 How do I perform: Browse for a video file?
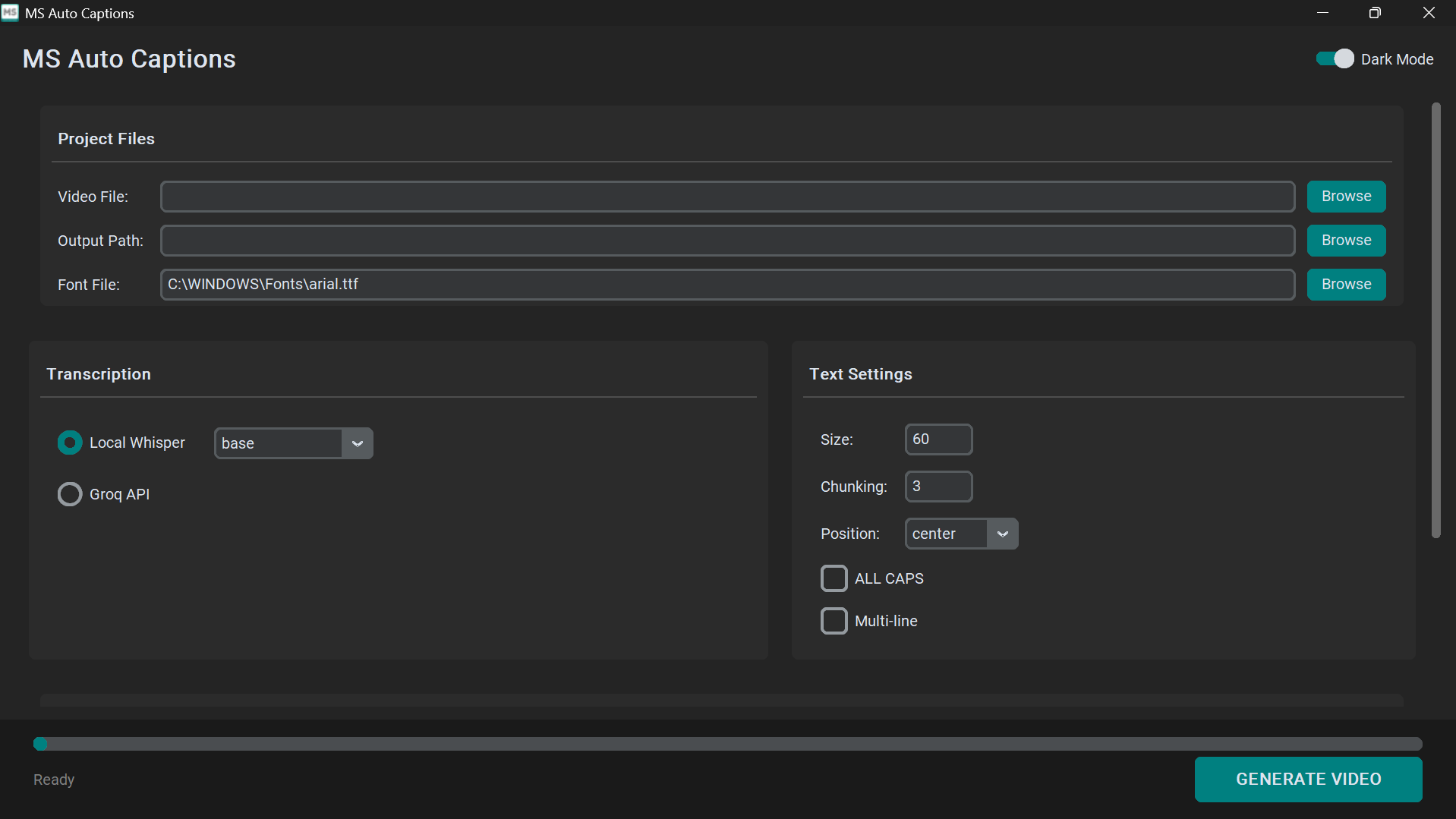1345,196
